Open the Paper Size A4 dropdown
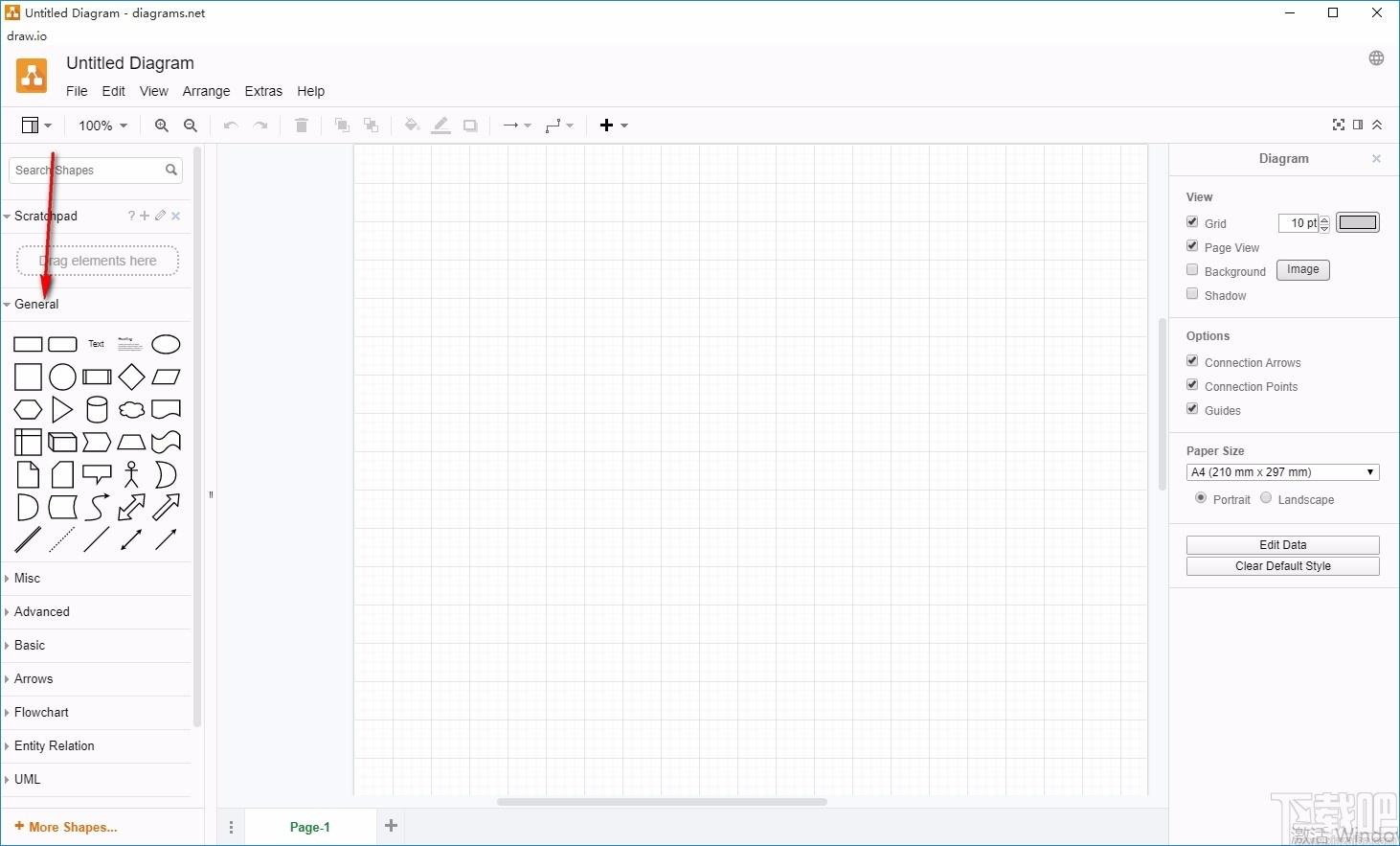The height and width of the screenshot is (846, 1400). 1282,472
